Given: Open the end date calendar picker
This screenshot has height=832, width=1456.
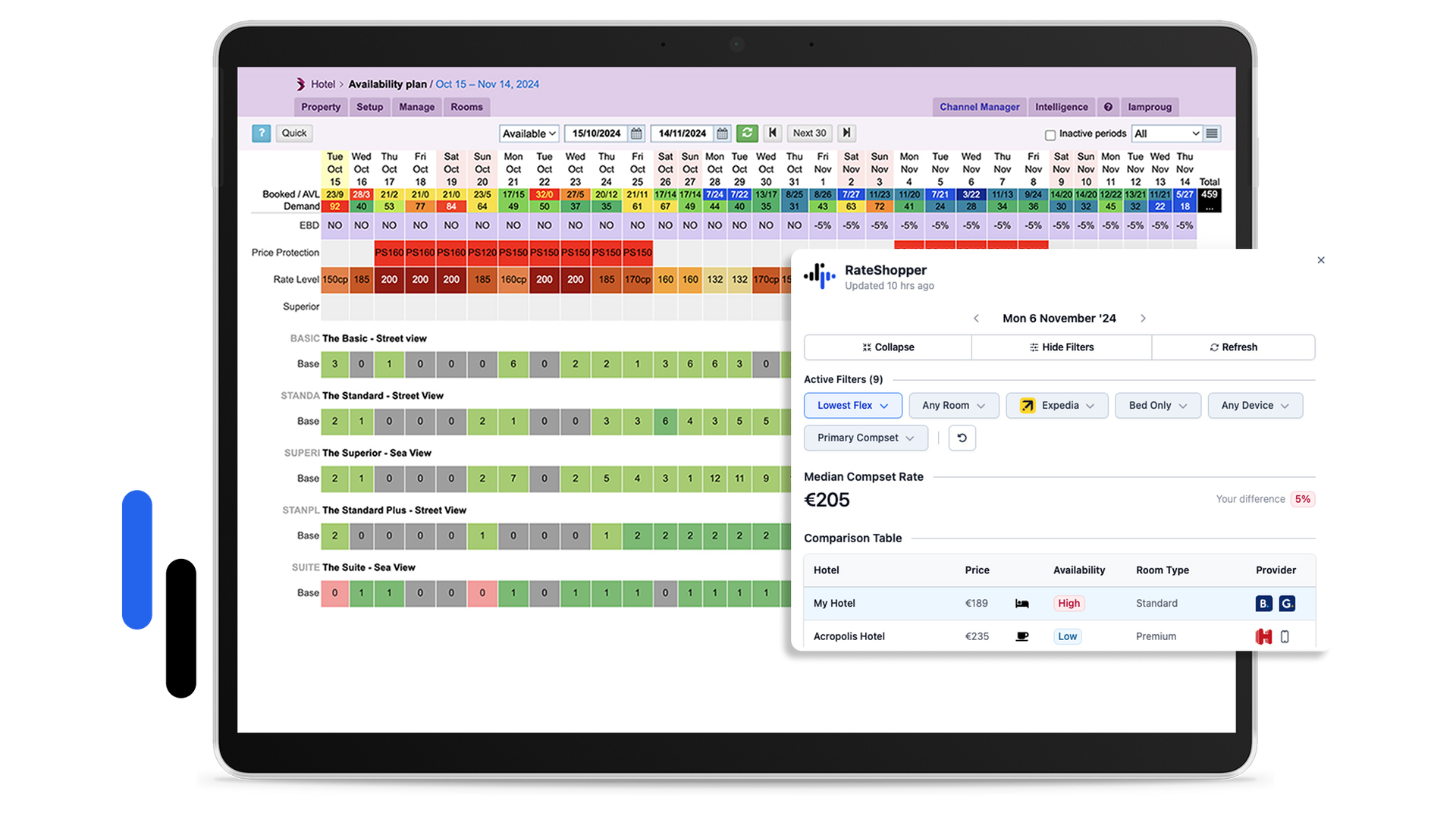Looking at the screenshot, I should tap(722, 133).
